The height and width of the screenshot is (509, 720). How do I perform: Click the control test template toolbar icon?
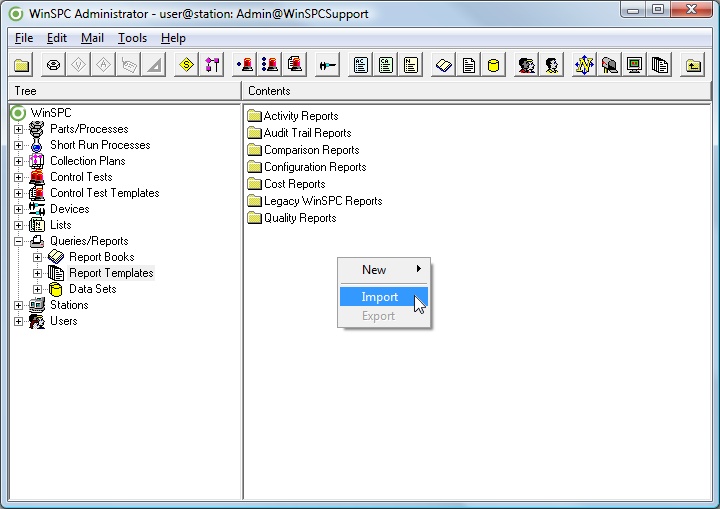[x=294, y=65]
